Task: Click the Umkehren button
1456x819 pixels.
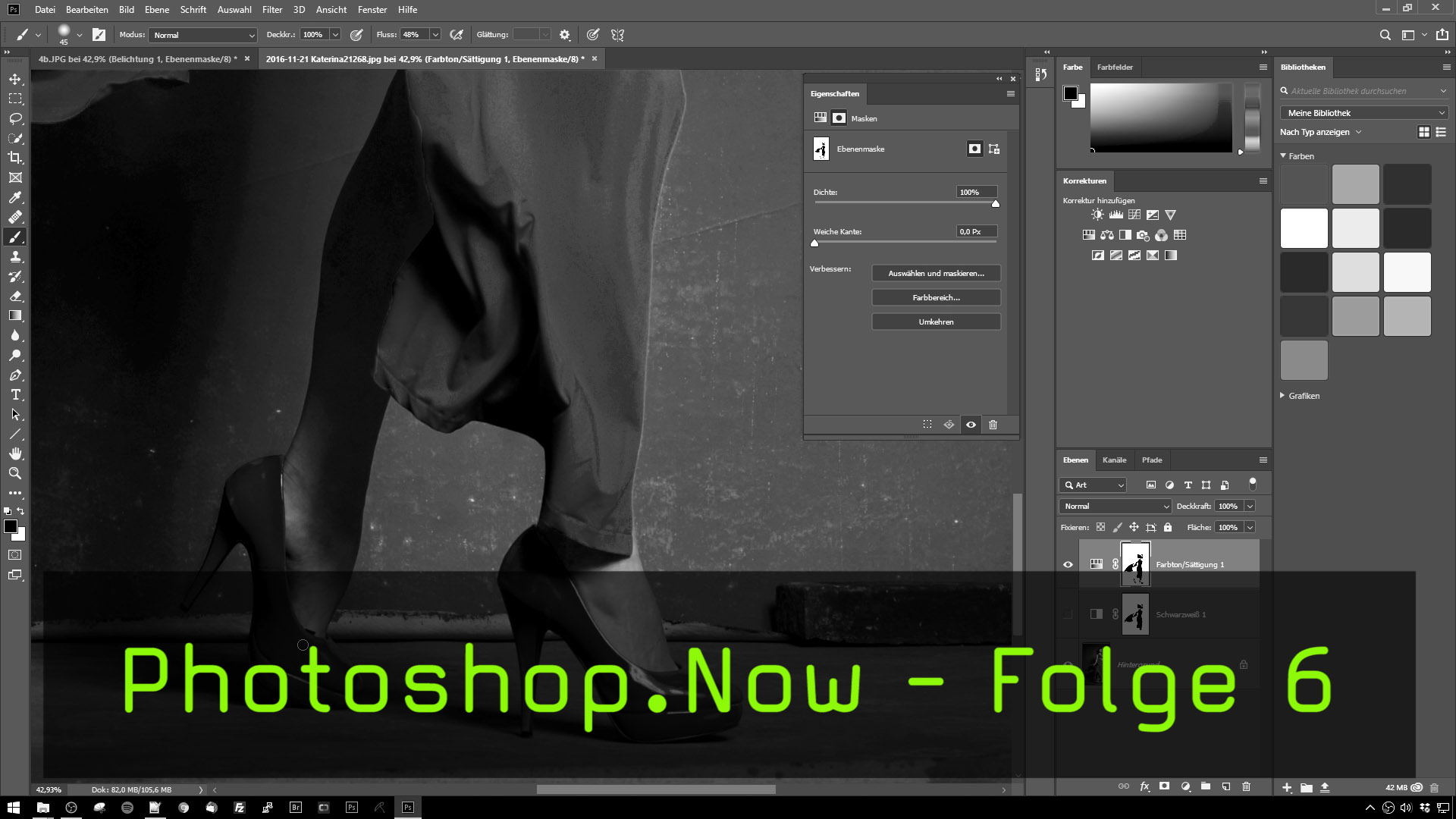Action: (936, 322)
